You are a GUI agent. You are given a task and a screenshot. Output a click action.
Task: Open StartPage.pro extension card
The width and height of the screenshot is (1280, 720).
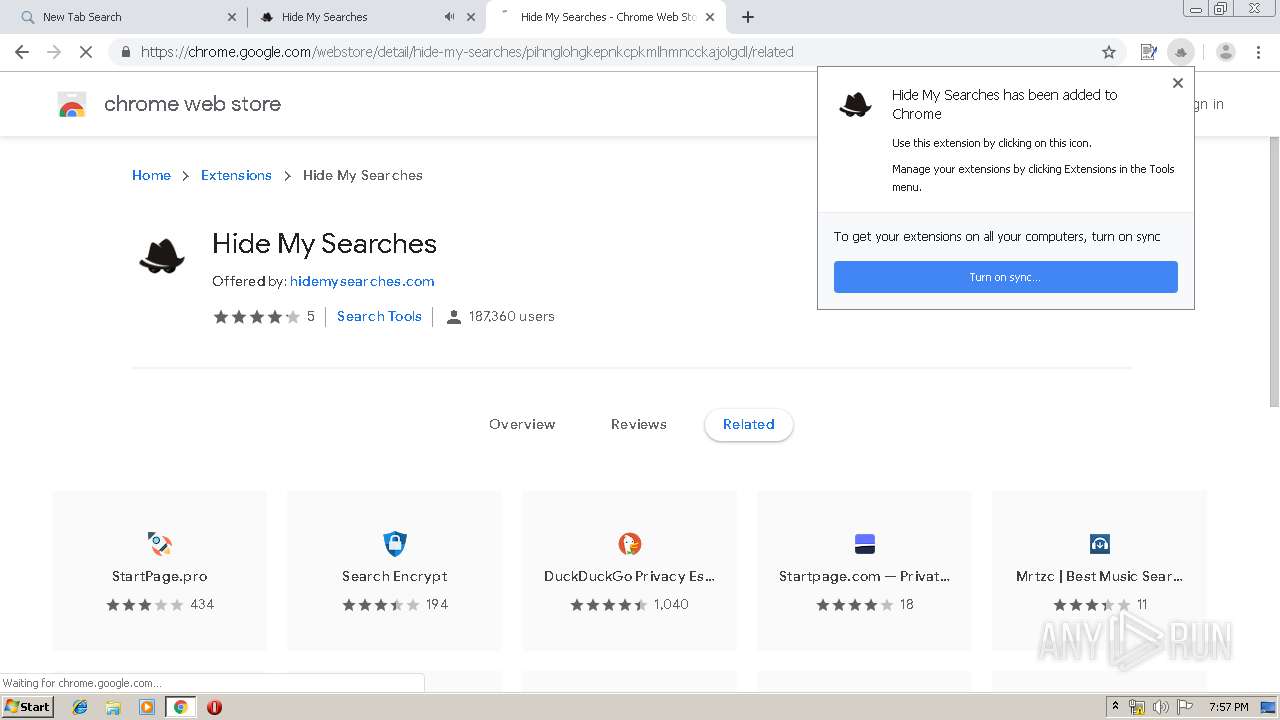pyautogui.click(x=160, y=570)
